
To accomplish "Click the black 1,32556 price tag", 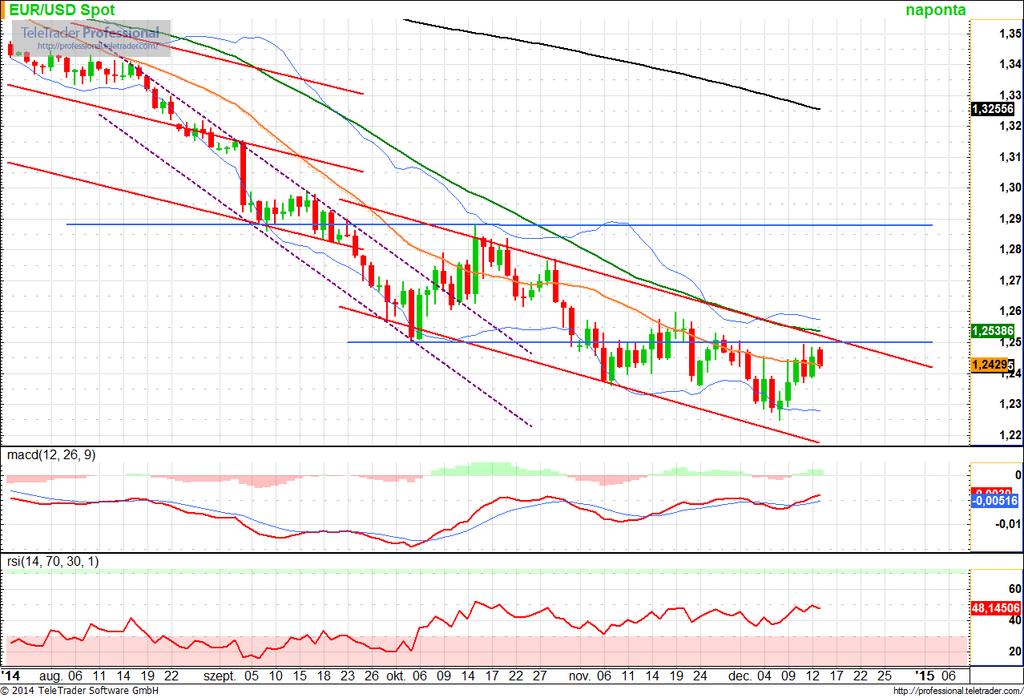I will pos(993,109).
